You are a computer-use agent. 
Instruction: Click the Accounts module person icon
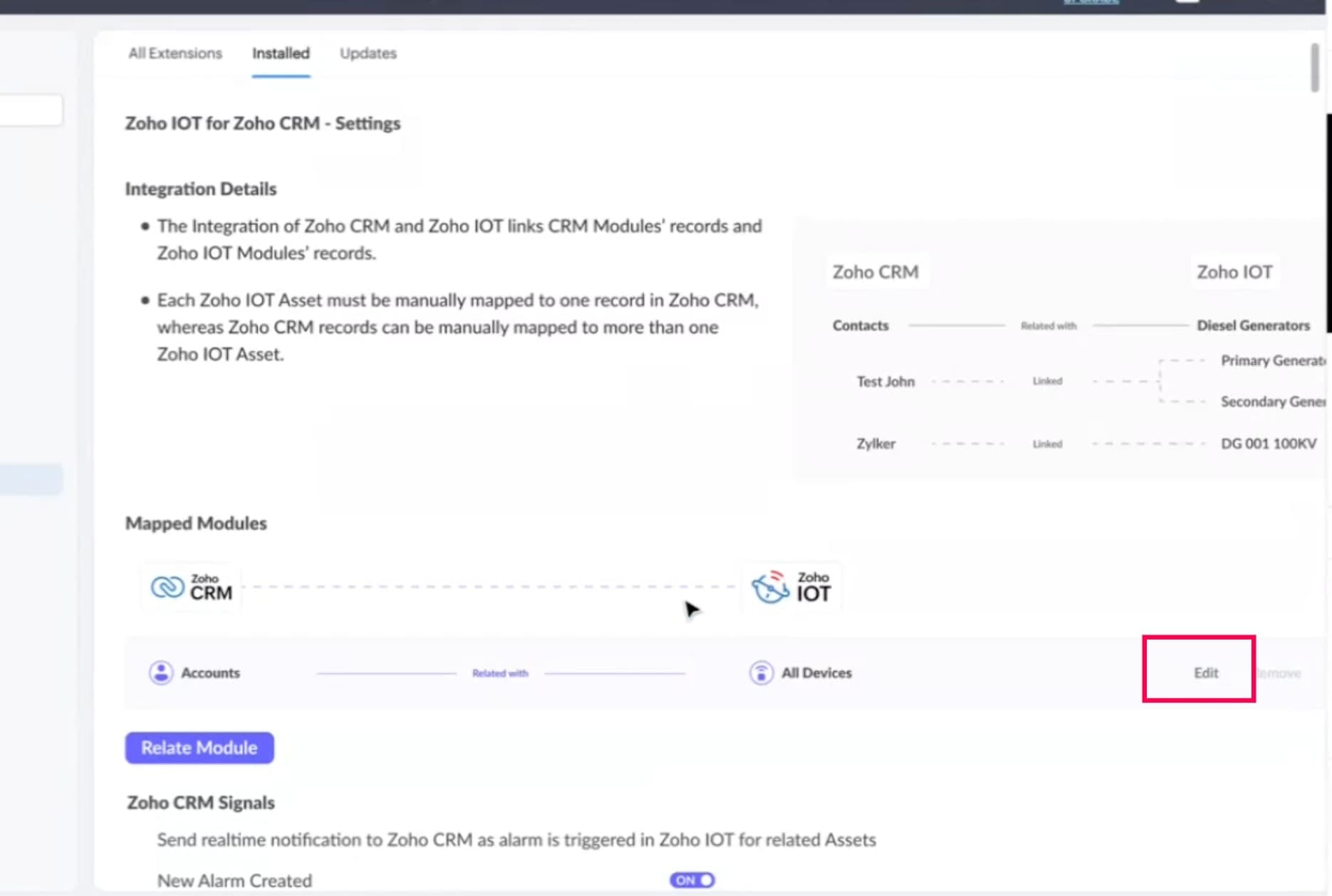161,672
